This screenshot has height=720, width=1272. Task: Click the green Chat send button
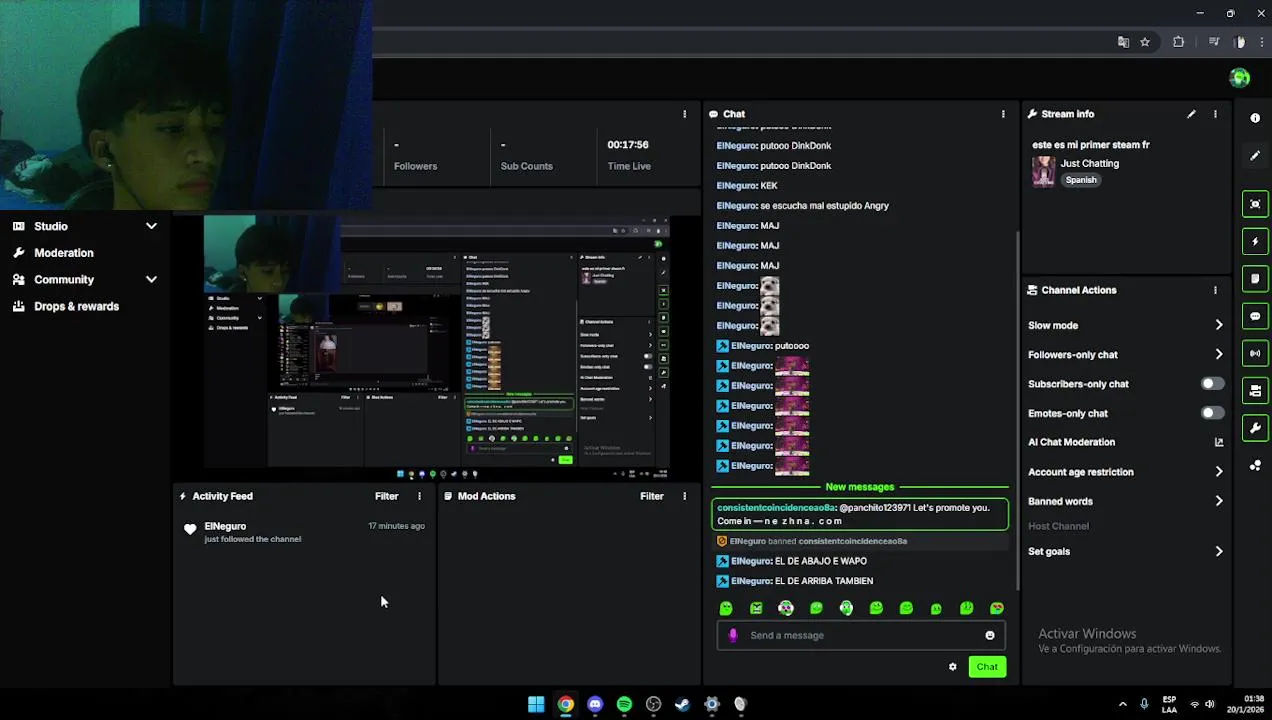point(987,667)
